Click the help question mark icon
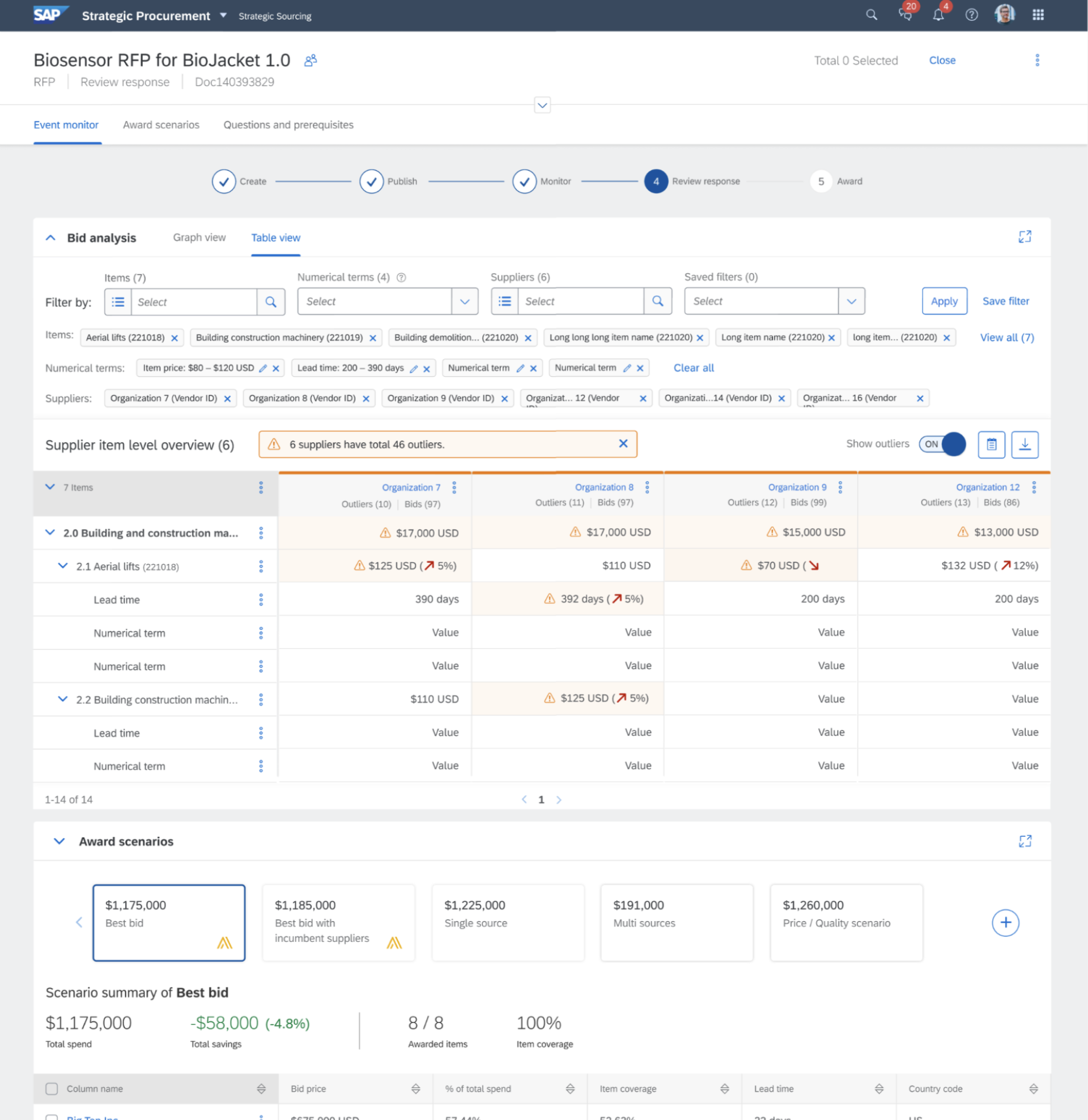Viewport: 1088px width, 1120px height. (971, 15)
